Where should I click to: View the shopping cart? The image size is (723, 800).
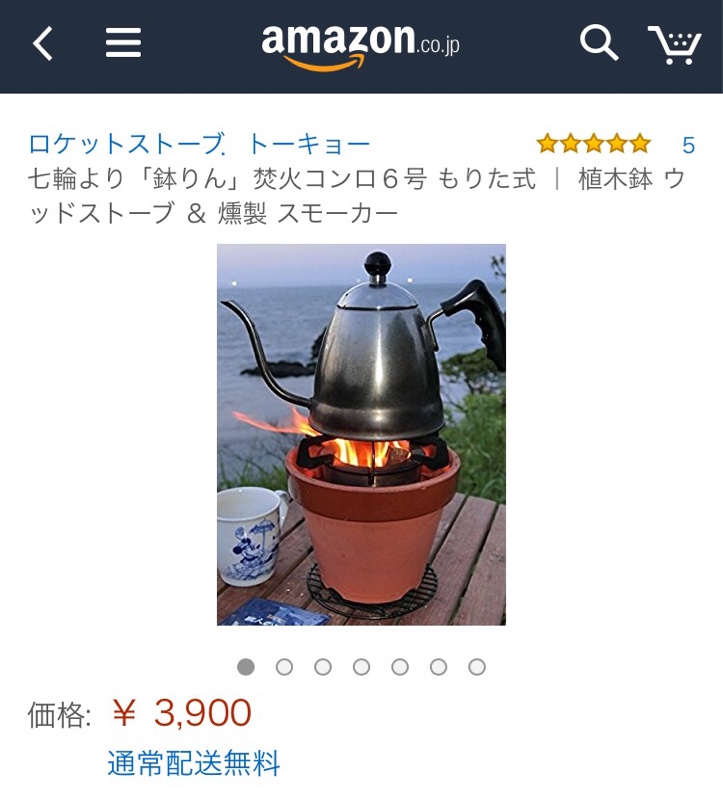click(675, 45)
